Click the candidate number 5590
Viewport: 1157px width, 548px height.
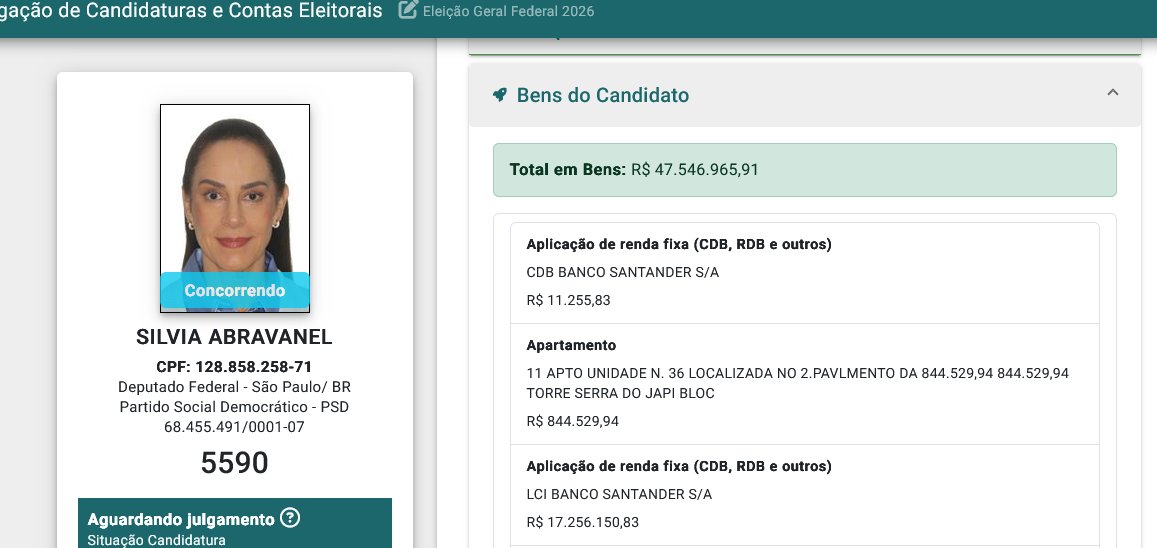coord(235,462)
